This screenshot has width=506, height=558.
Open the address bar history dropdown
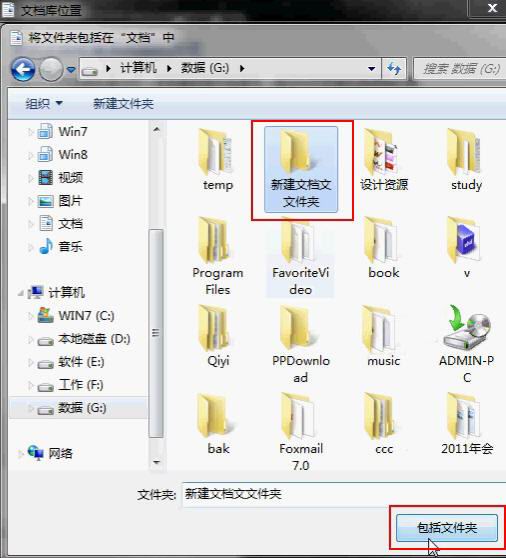click(x=371, y=69)
